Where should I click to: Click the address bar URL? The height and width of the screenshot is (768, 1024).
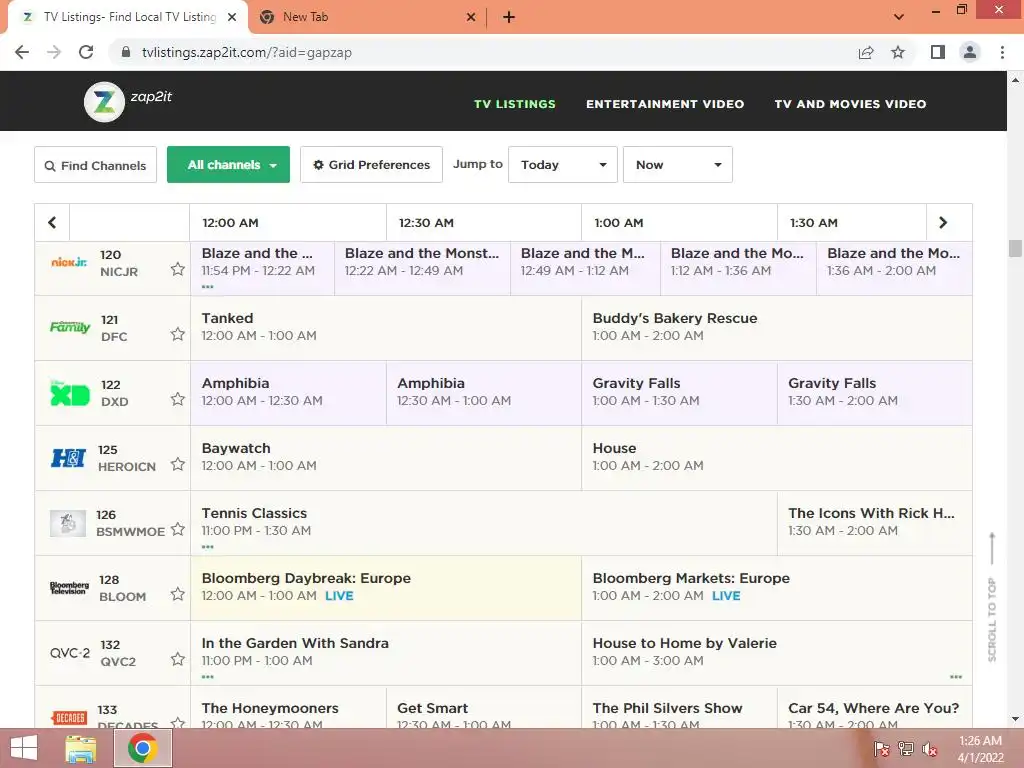(x=246, y=52)
